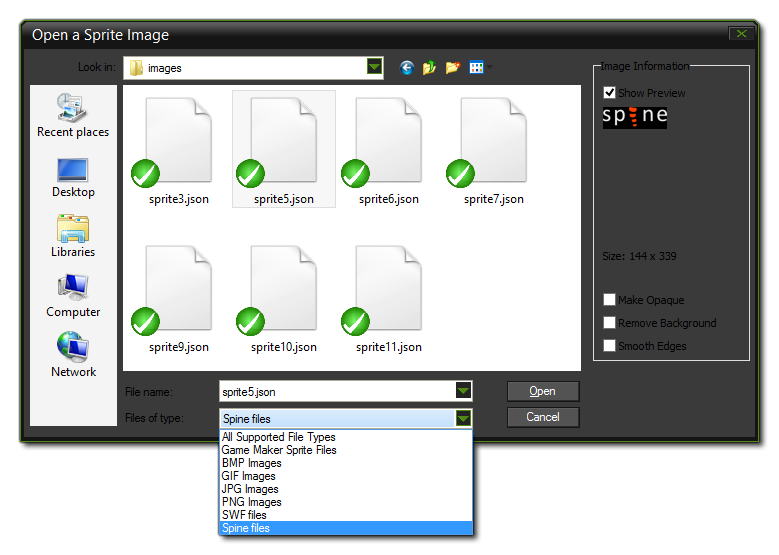Expand the Look in folder dropdown
Screen dimensions: 779x555
click(374, 68)
